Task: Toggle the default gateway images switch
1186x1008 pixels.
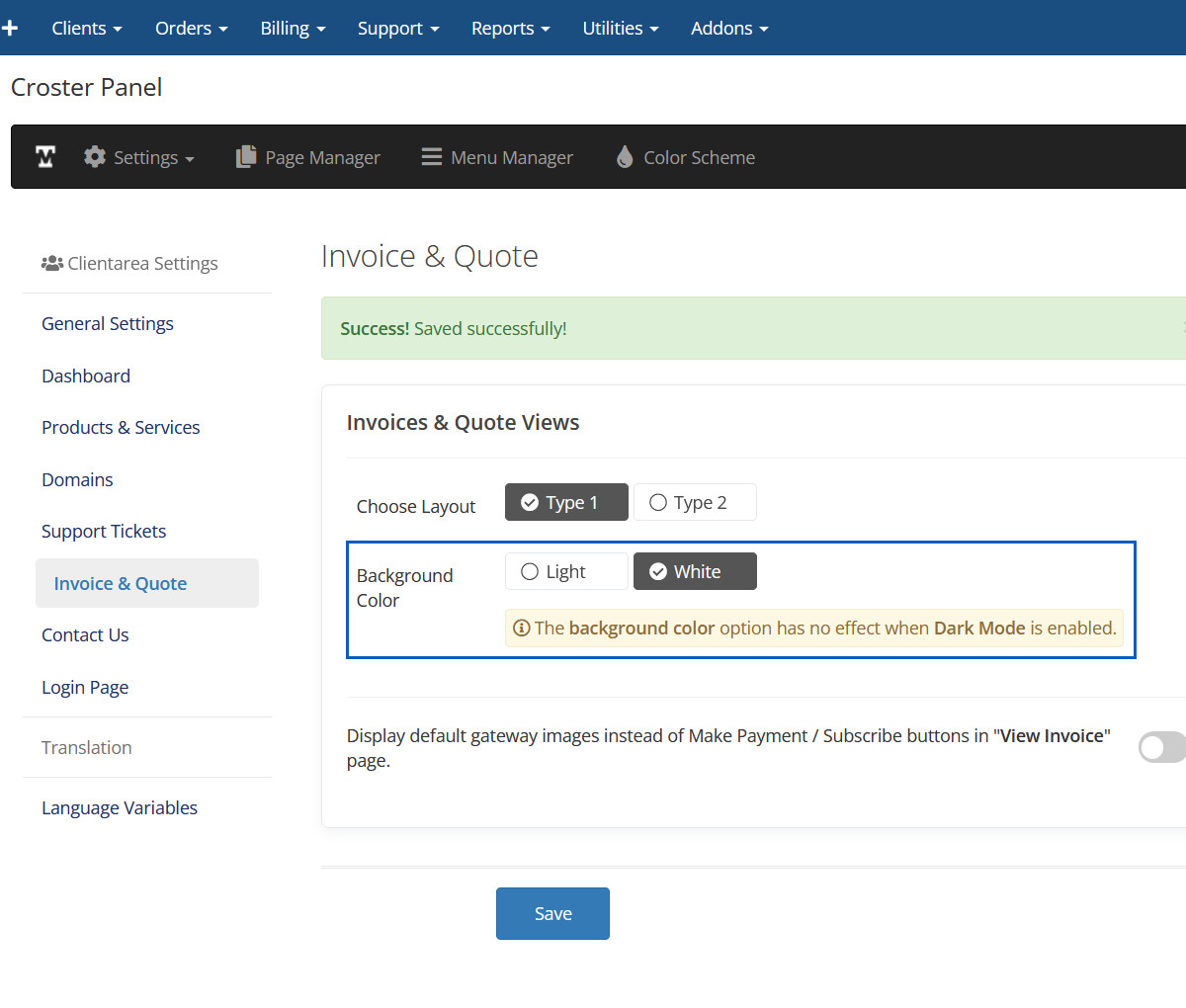Action: pos(1160,747)
